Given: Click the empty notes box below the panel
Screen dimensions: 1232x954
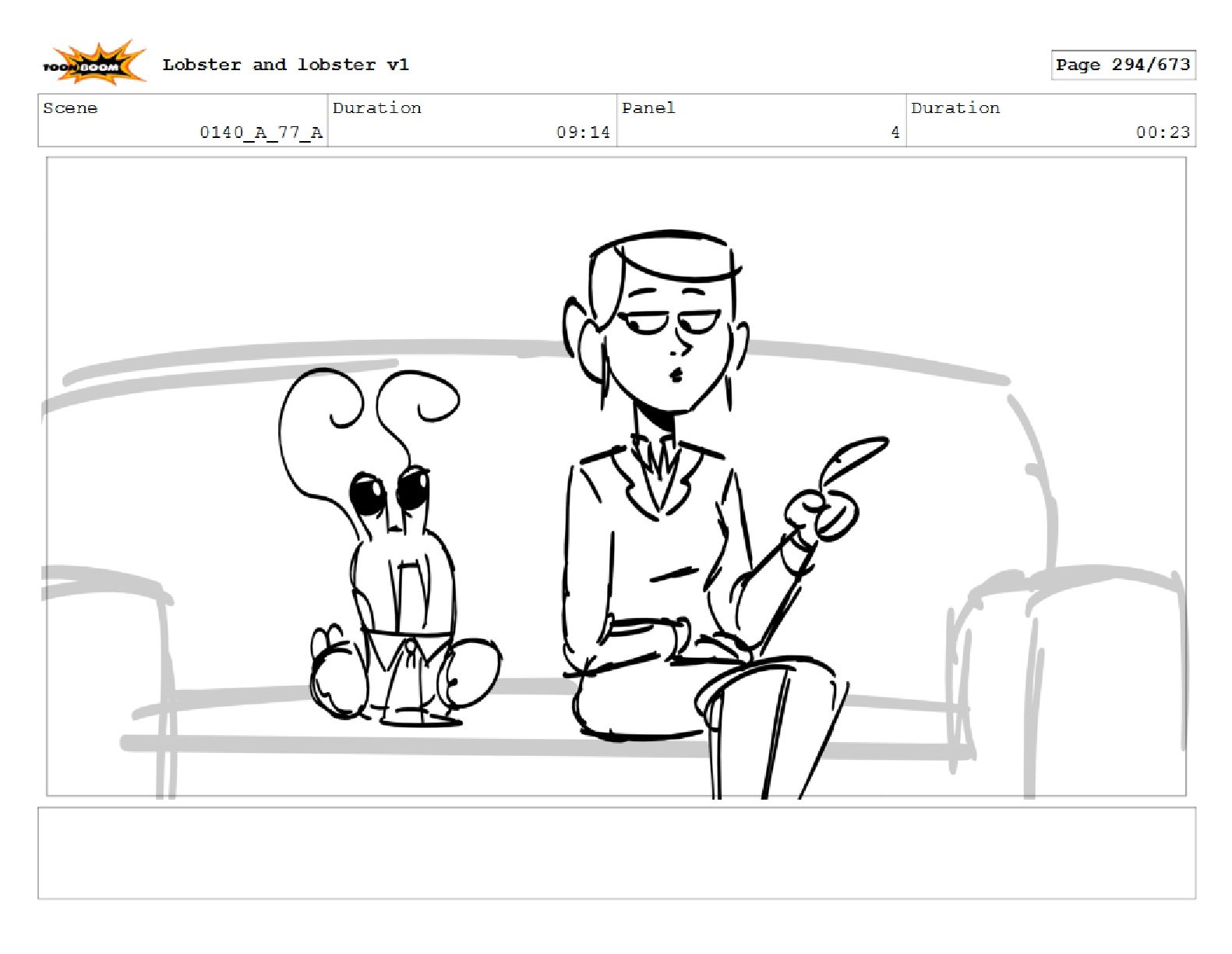Looking at the screenshot, I should 616,853.
